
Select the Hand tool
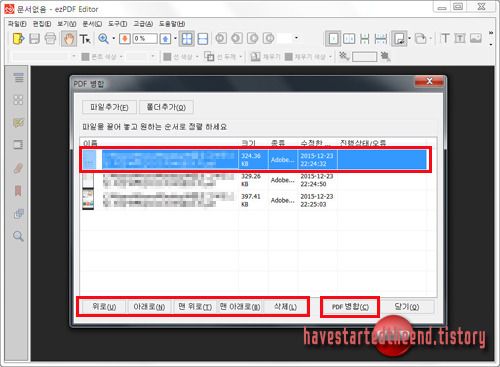click(69, 39)
